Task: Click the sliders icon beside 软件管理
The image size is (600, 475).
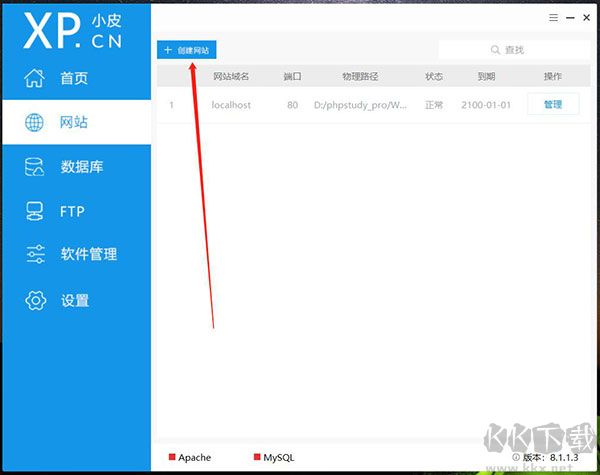Action: [x=36, y=254]
